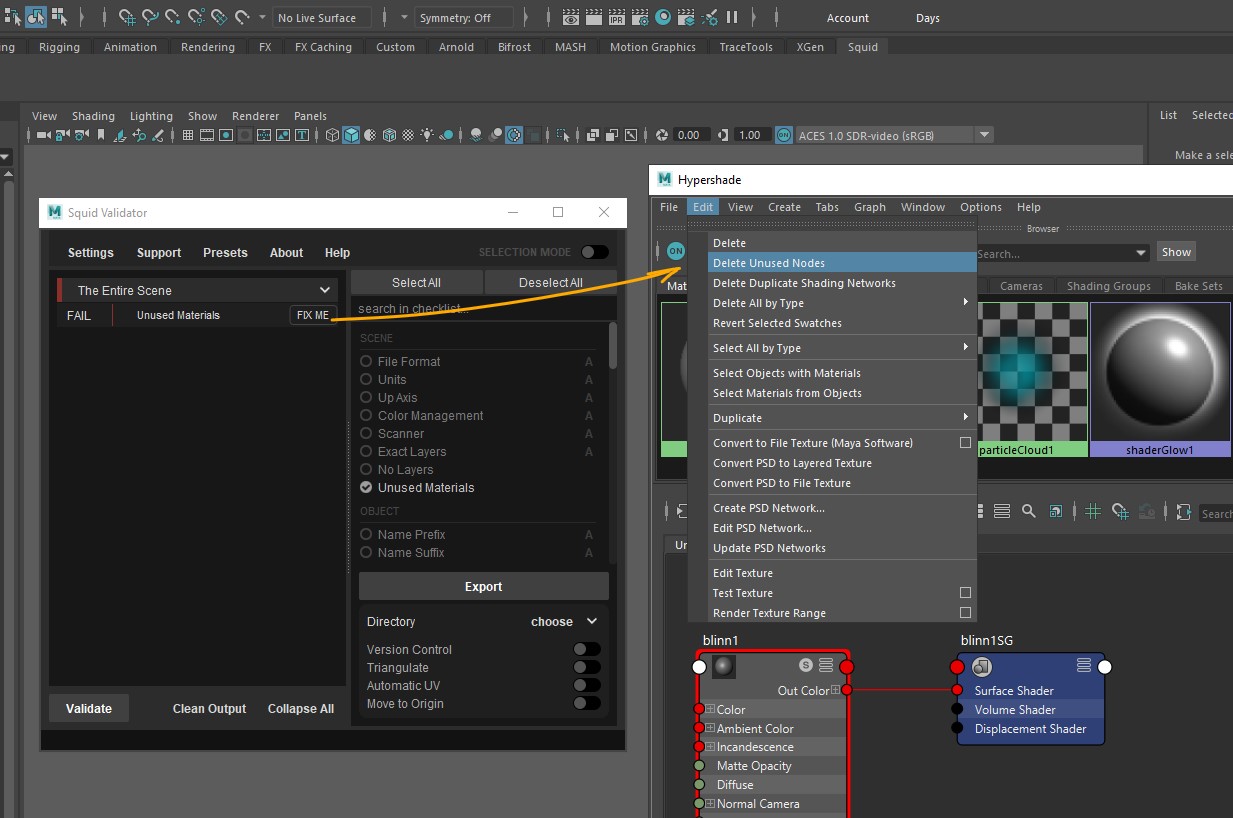Click the pause icon in the top toolbar
Image resolution: width=1233 pixels, height=818 pixels.
click(732, 17)
